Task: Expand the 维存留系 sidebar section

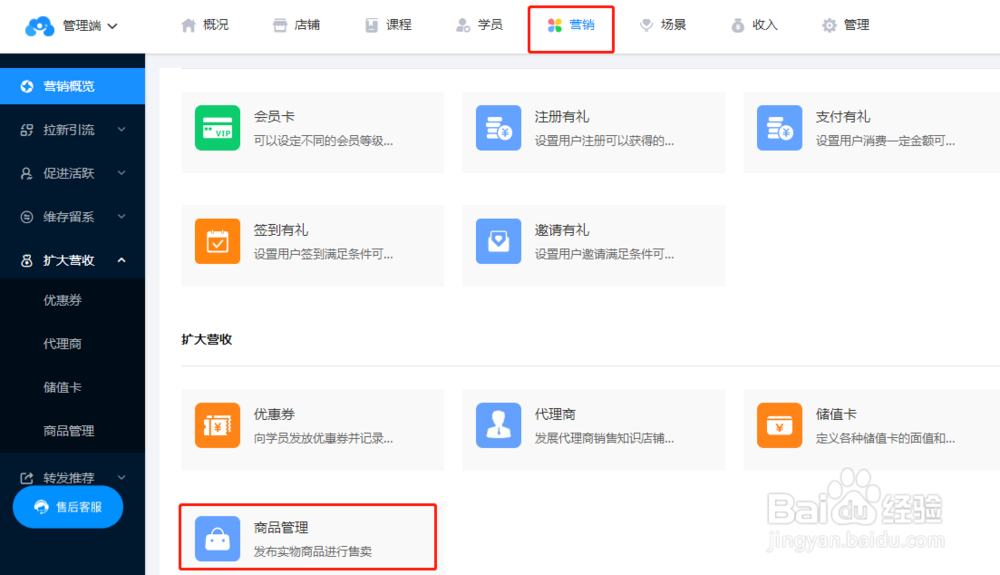Action: (72, 216)
